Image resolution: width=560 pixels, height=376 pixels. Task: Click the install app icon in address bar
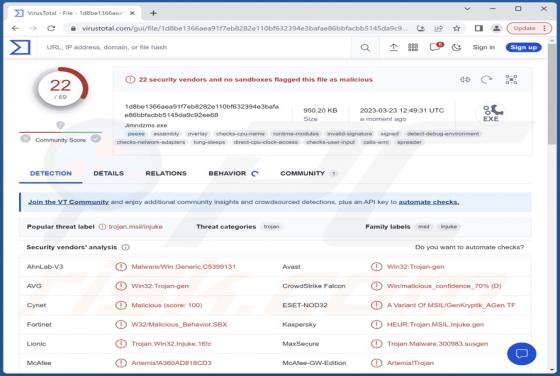(421, 28)
